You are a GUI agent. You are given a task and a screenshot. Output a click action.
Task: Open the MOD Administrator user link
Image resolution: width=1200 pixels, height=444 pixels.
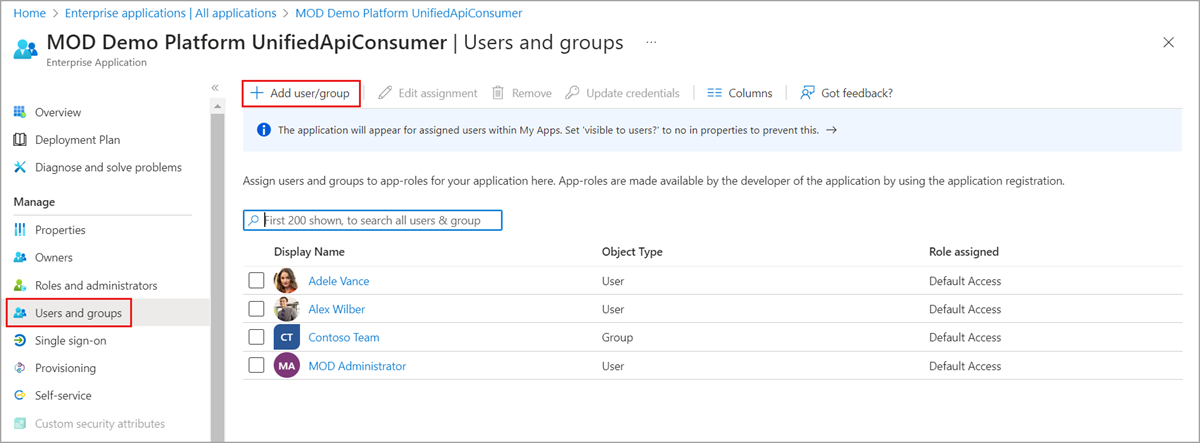pyautogui.click(x=357, y=366)
